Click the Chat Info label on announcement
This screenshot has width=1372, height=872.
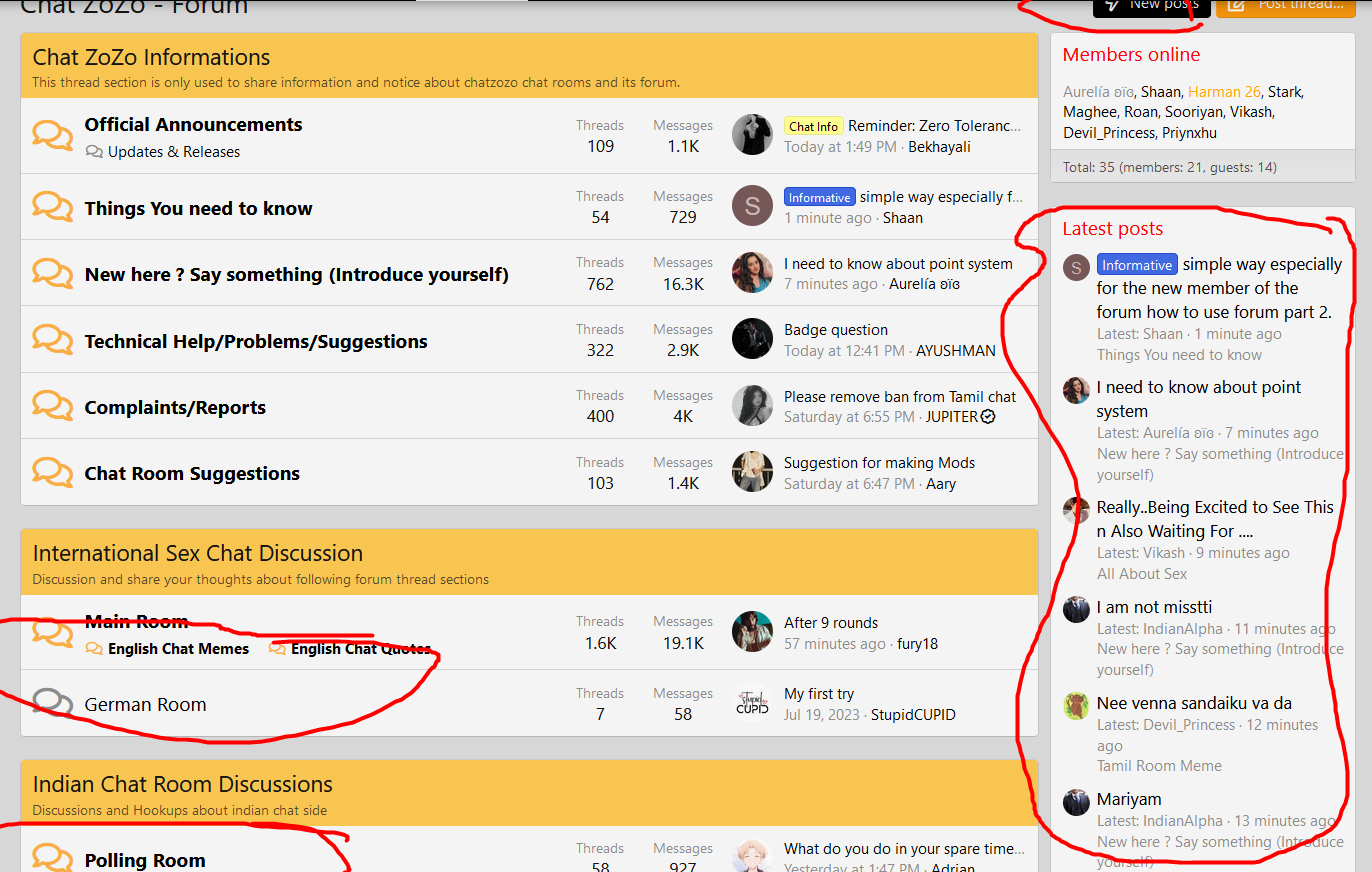[x=813, y=126]
